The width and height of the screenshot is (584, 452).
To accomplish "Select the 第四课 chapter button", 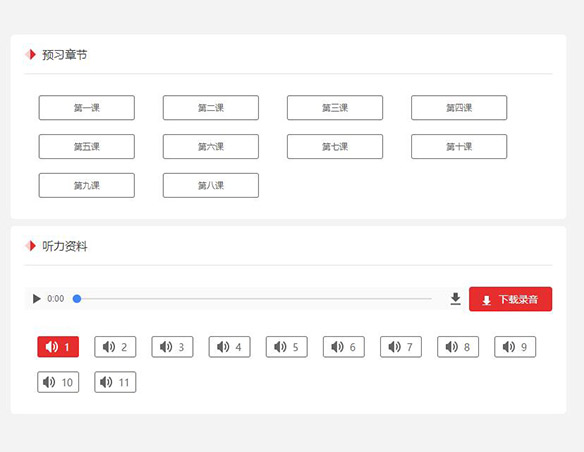I will click(x=459, y=108).
